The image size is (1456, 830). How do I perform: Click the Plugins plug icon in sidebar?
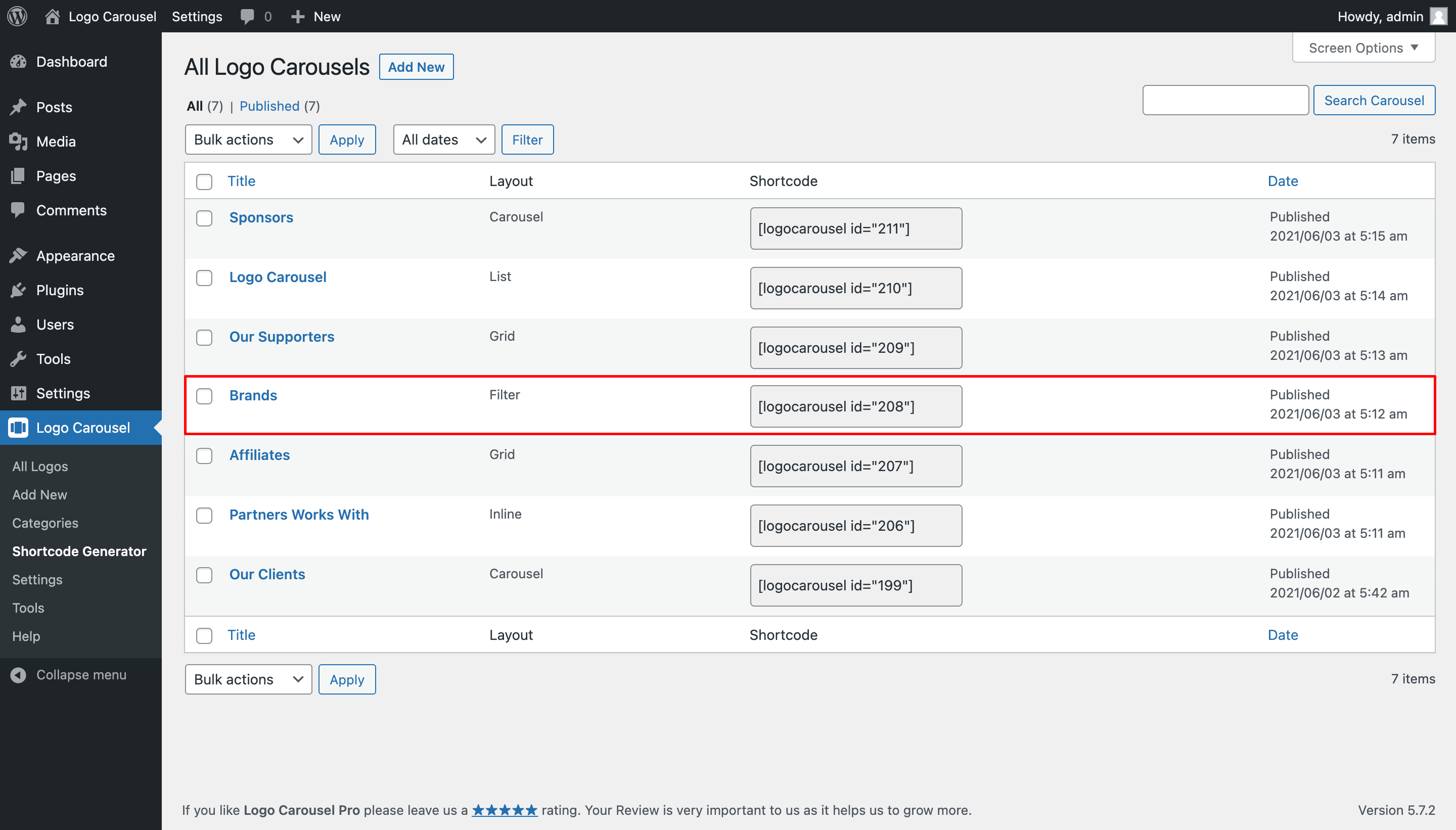click(18, 290)
